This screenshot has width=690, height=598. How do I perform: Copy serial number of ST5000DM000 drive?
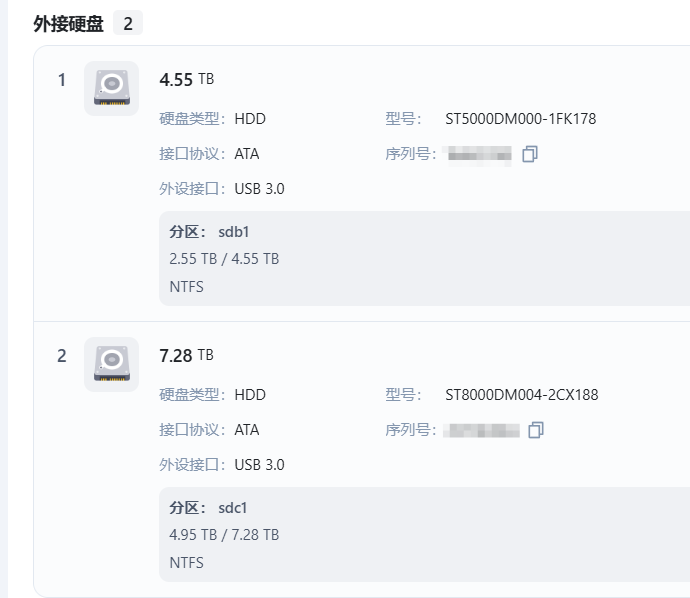pyautogui.click(x=530, y=154)
